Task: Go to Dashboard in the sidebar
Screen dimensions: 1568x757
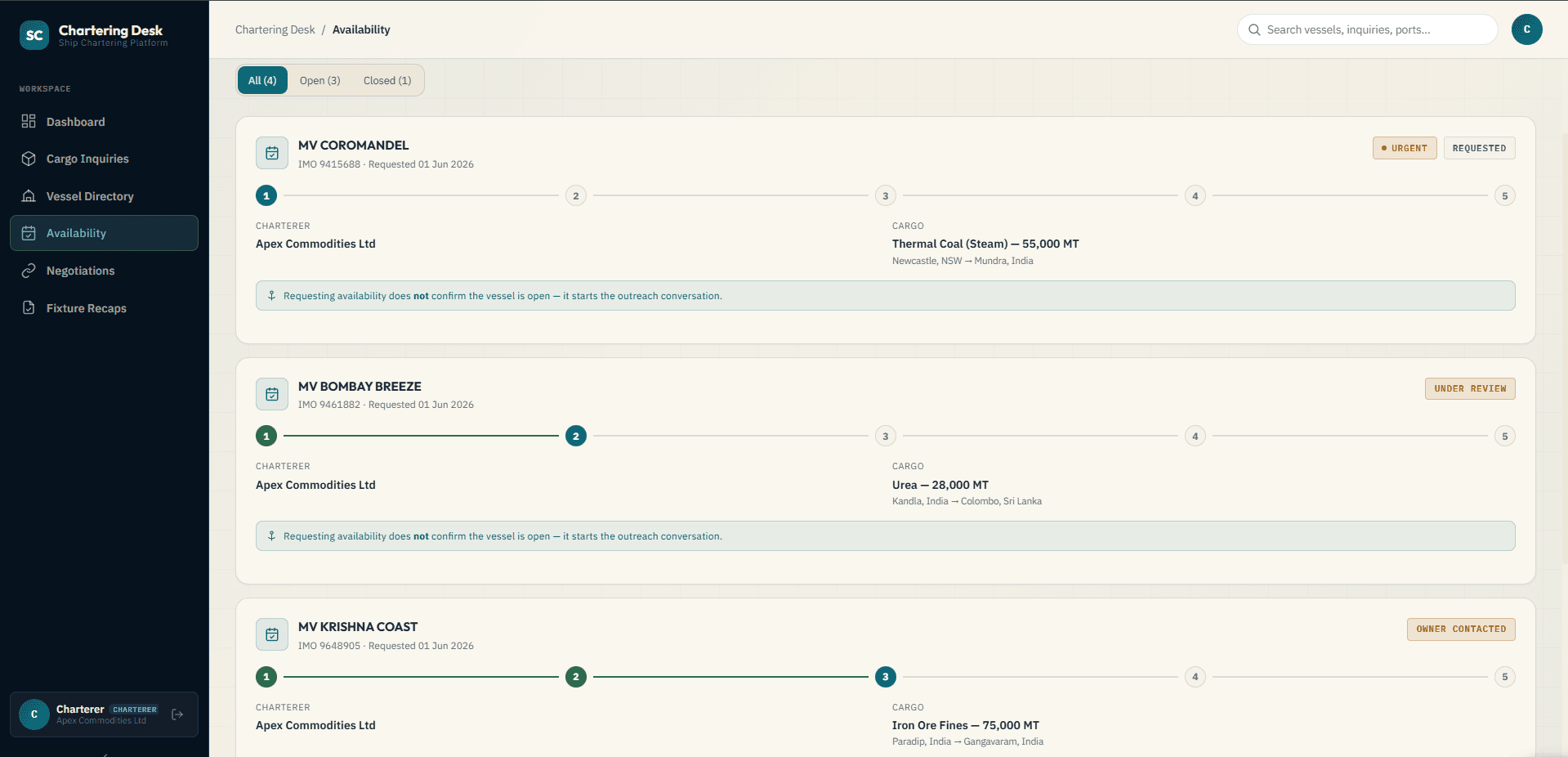Action: (x=104, y=122)
